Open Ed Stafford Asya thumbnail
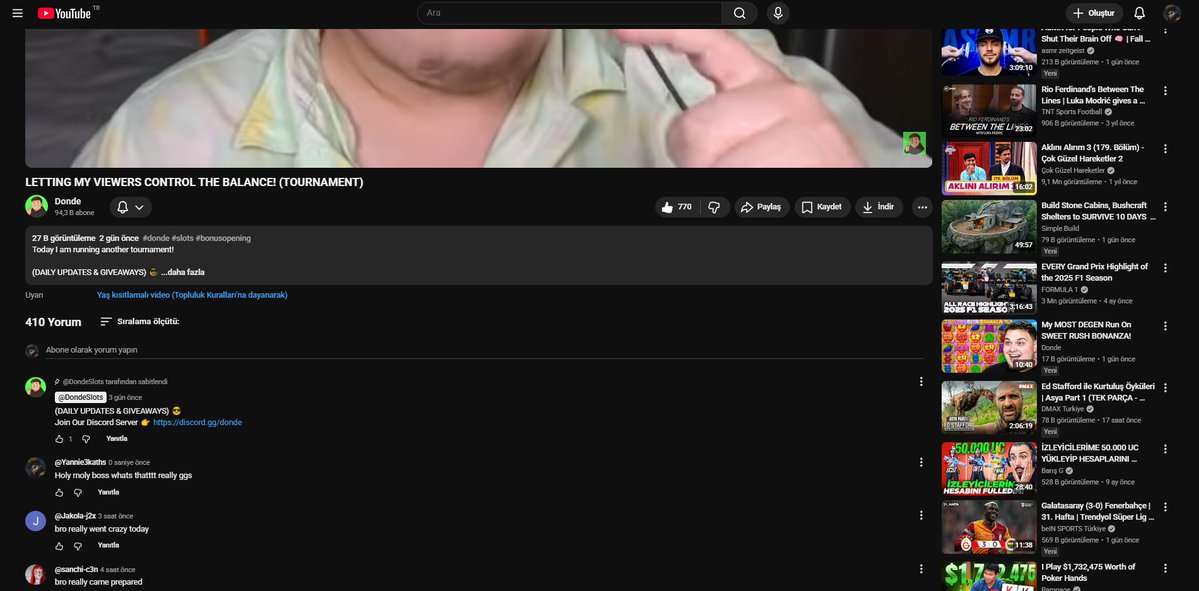 coord(989,408)
